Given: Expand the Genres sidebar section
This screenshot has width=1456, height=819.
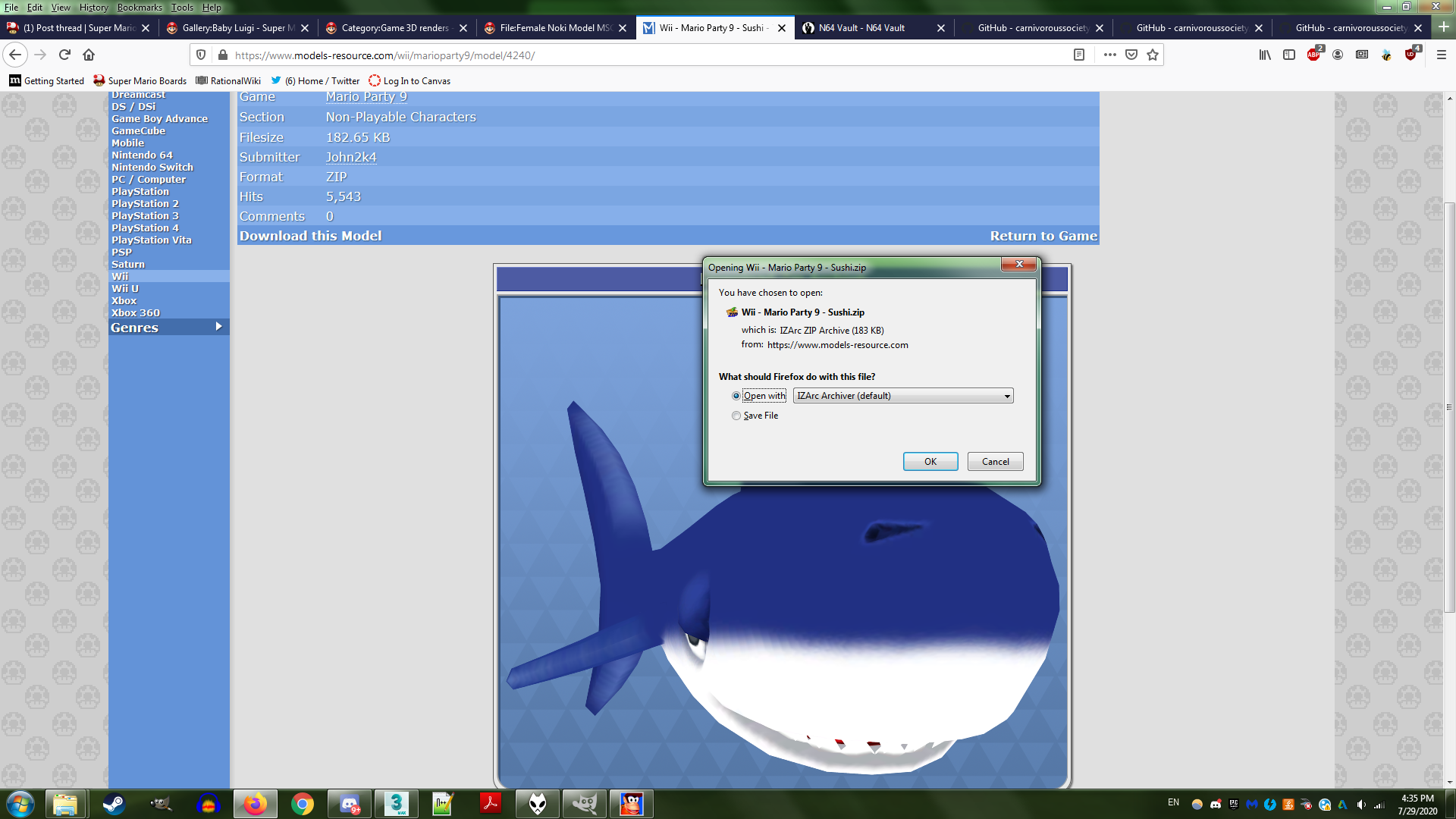Looking at the screenshot, I should point(168,328).
